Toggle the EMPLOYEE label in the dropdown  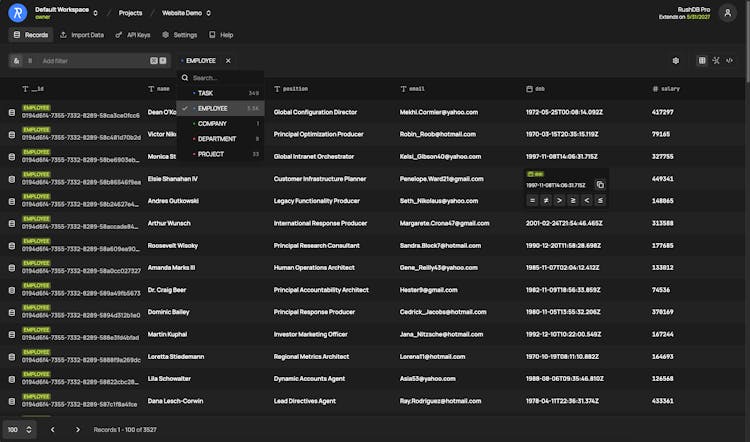pyautogui.click(x=213, y=108)
